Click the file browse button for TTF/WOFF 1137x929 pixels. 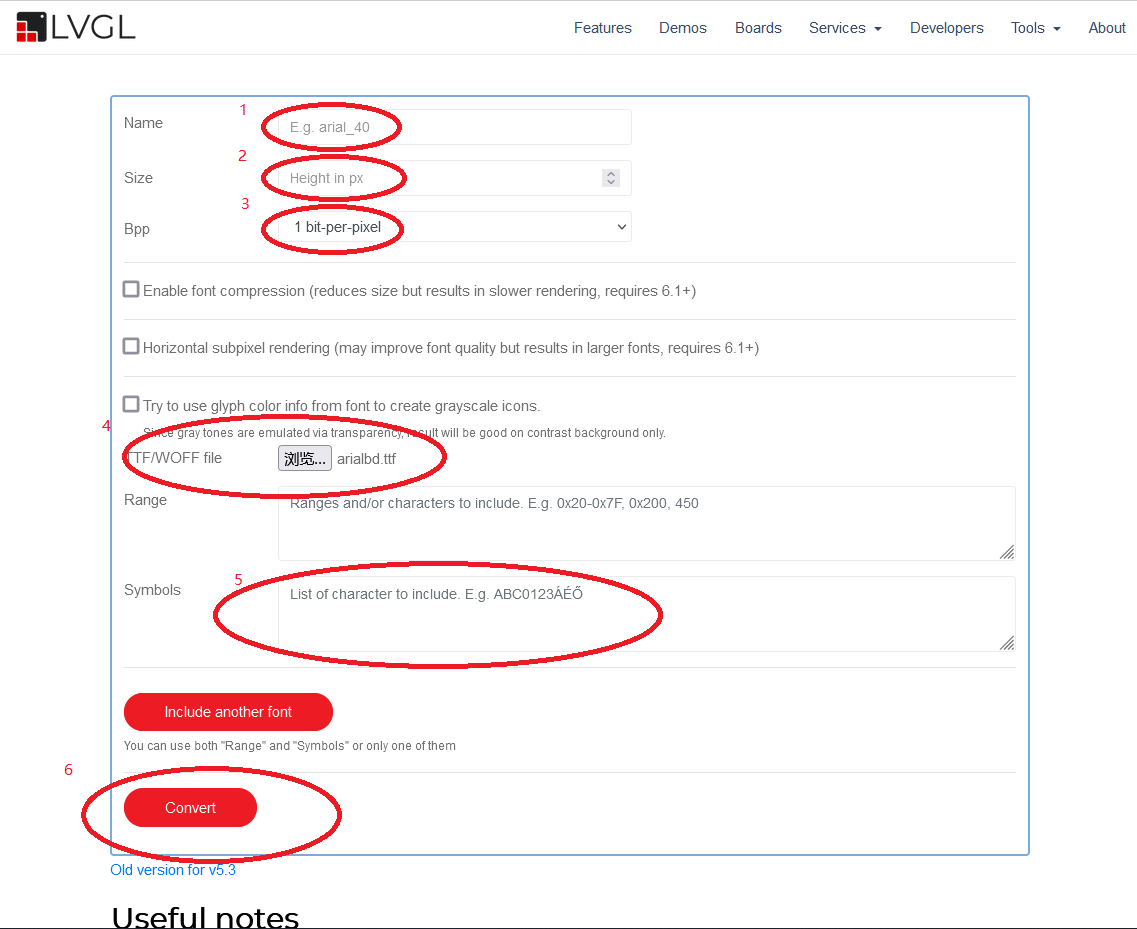[305, 458]
